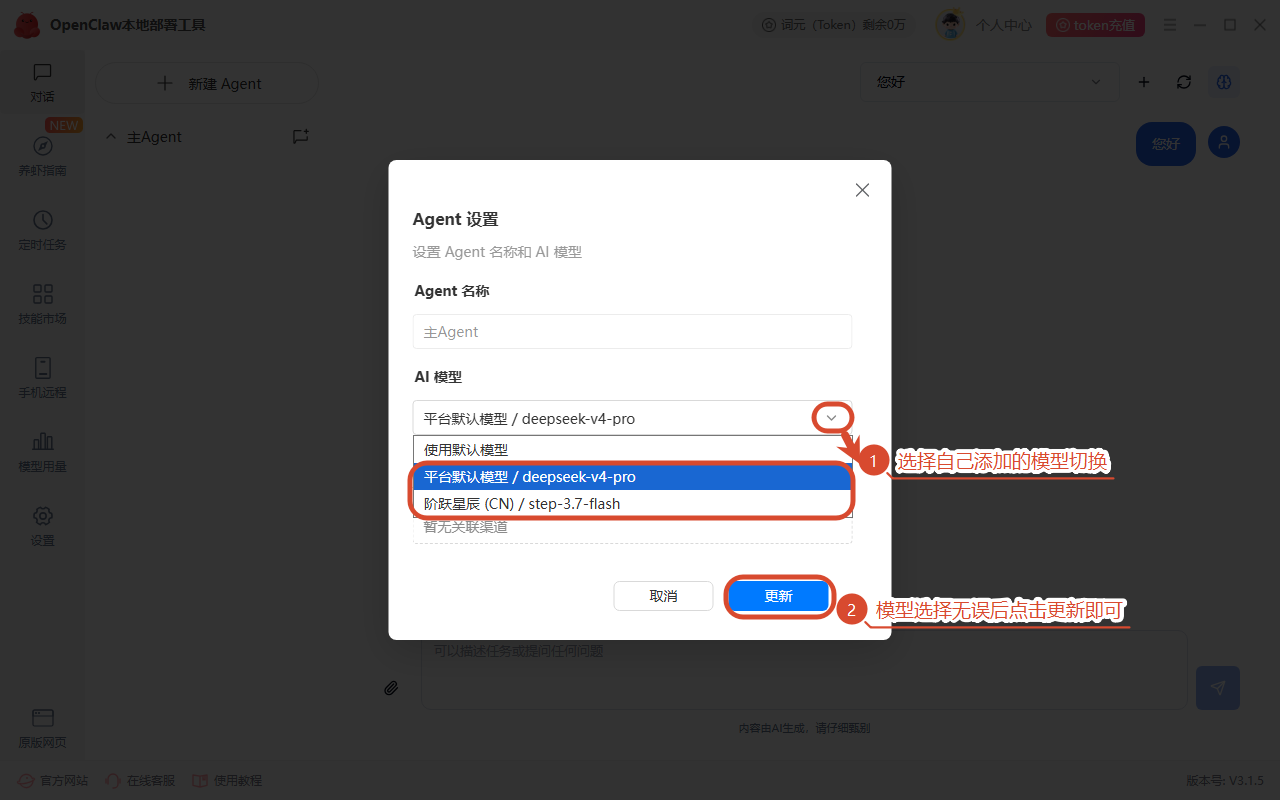Open 定时任务 clock icon
Screen dimensions: 1280x800
(42, 220)
